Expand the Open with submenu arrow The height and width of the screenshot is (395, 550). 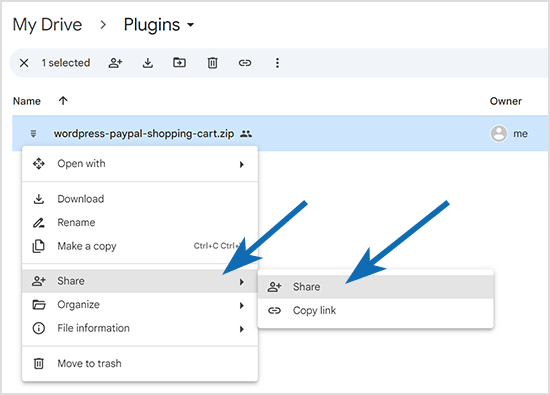pyautogui.click(x=241, y=164)
